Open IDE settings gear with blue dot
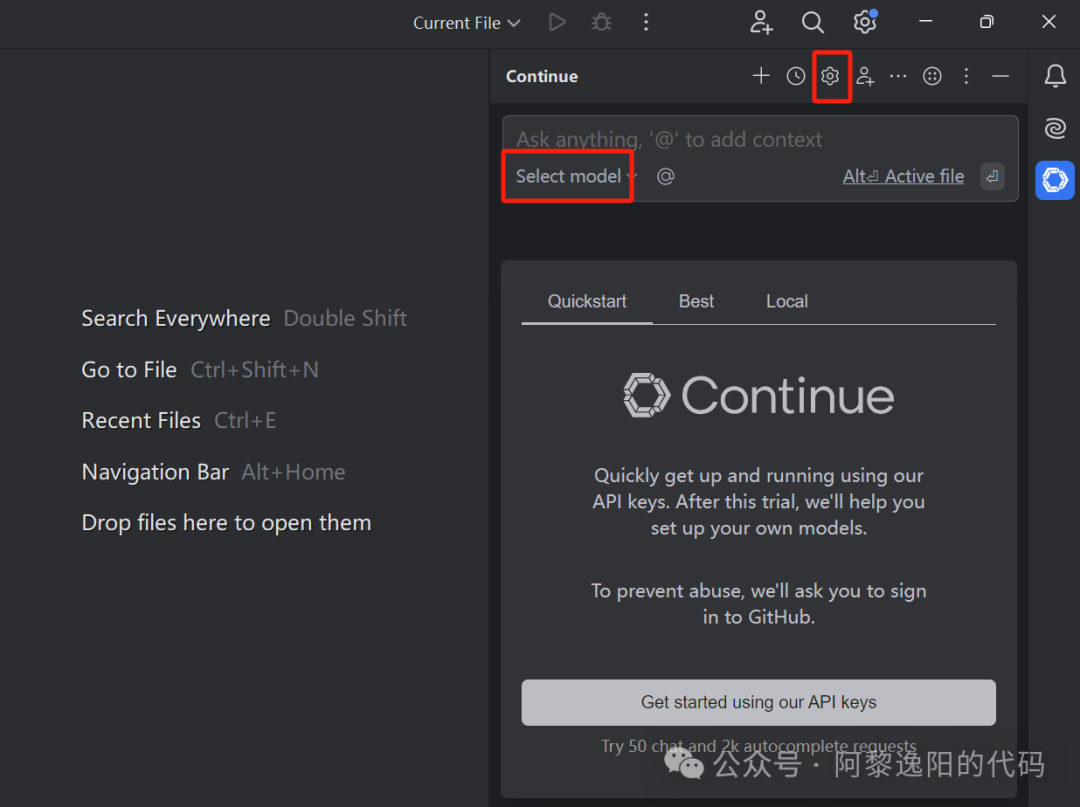This screenshot has height=807, width=1080. pos(864,22)
